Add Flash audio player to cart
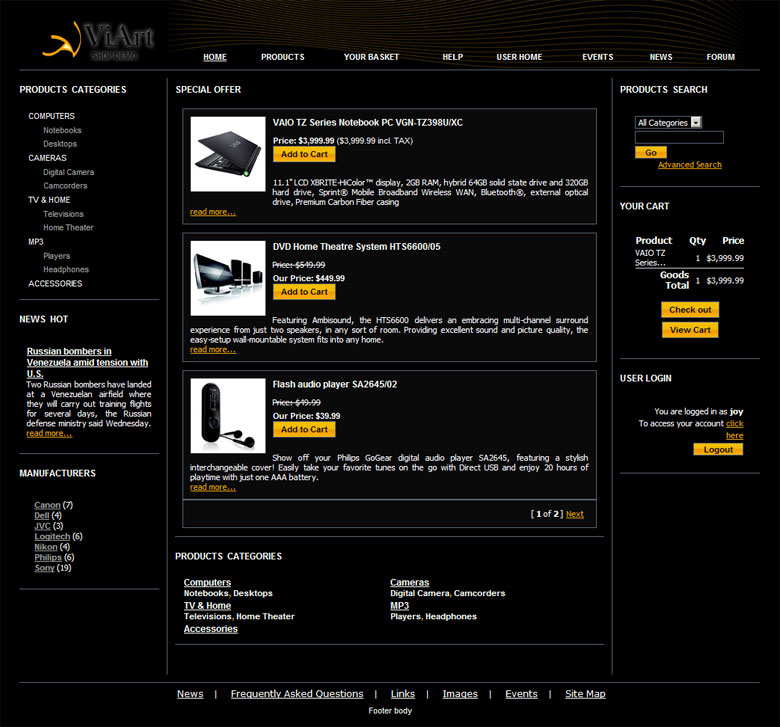780x727 pixels. 304,429
